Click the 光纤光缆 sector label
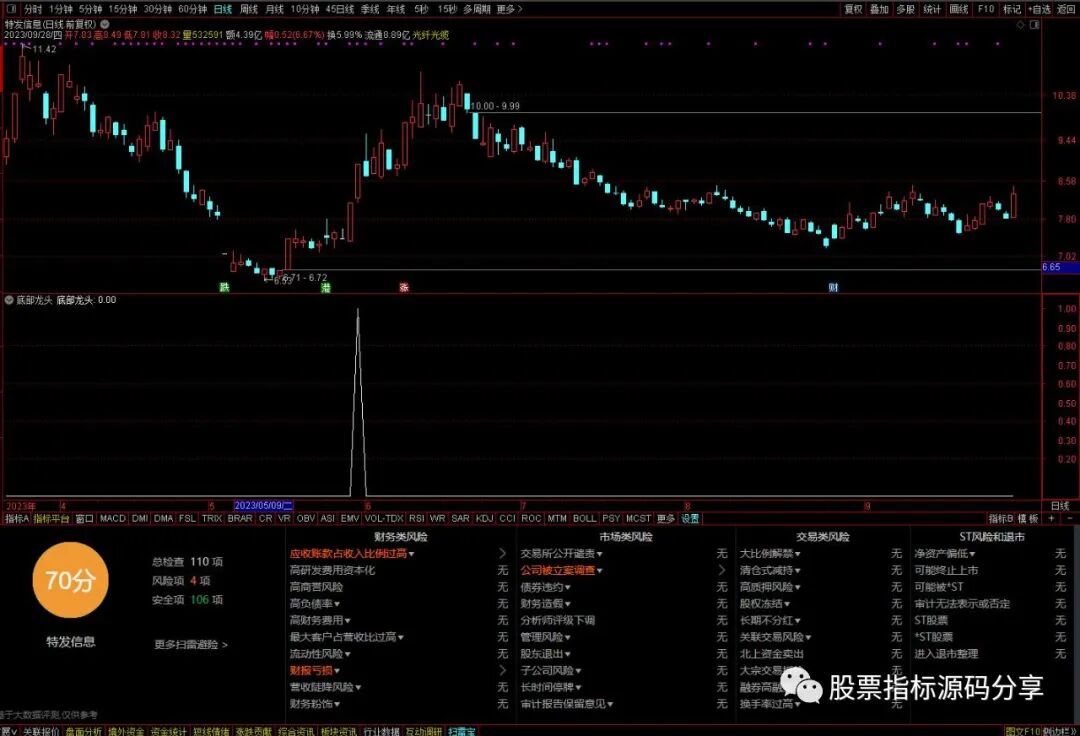 [430, 34]
